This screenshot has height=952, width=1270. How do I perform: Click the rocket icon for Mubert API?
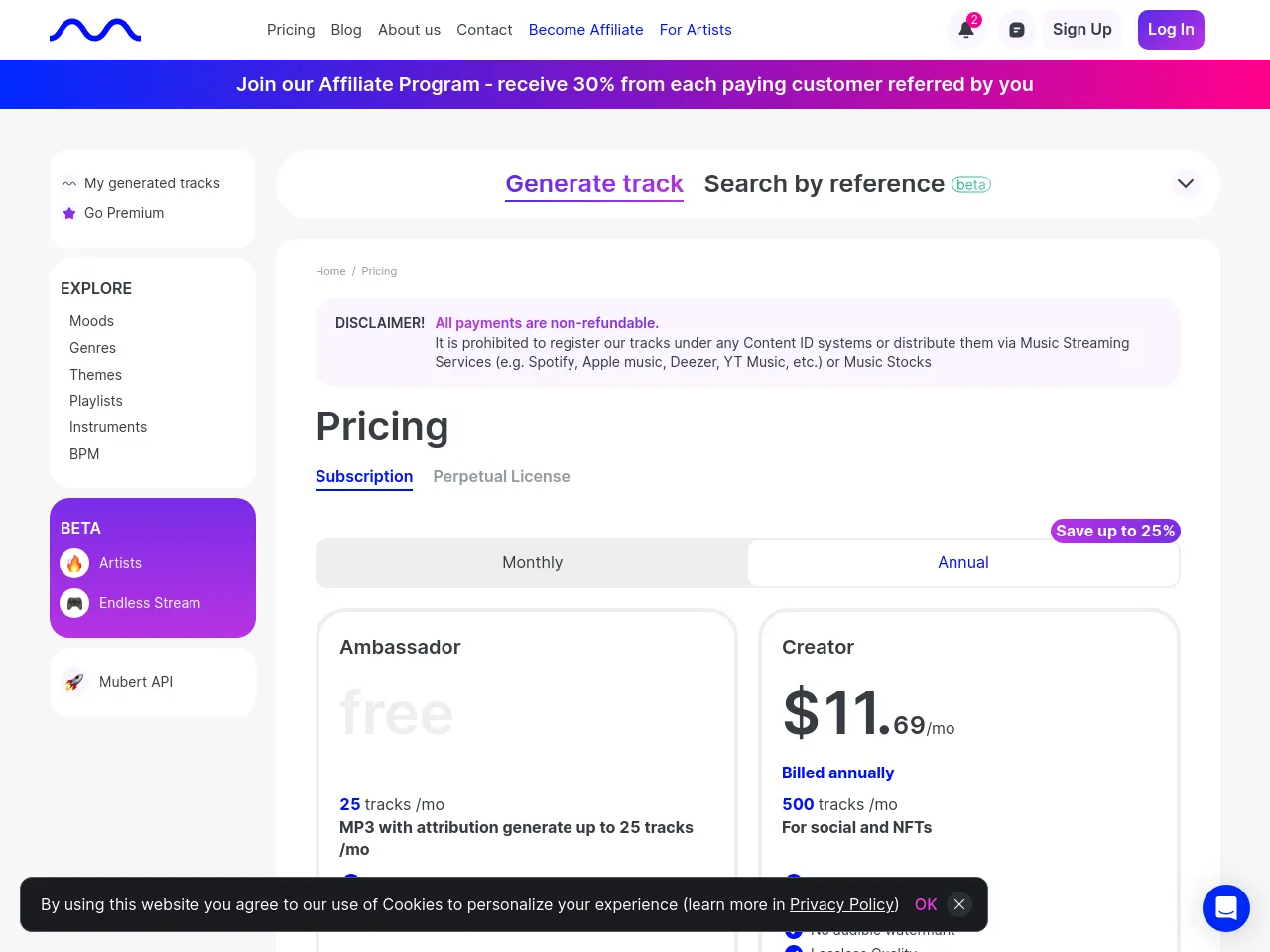point(74,682)
